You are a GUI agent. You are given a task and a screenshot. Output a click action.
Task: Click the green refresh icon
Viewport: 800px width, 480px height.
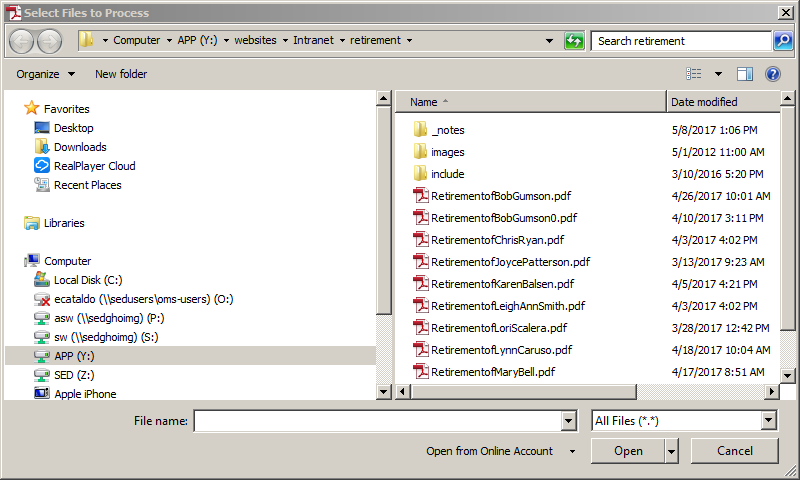coord(574,41)
